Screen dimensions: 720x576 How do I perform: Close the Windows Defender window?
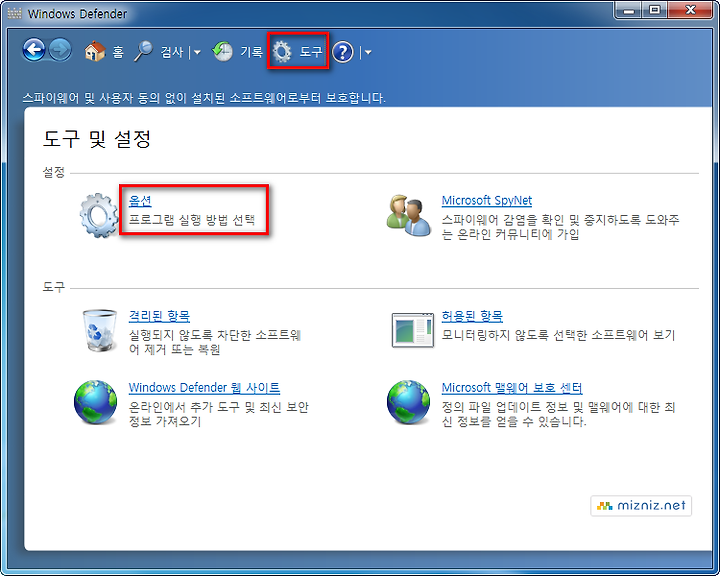coord(690,11)
